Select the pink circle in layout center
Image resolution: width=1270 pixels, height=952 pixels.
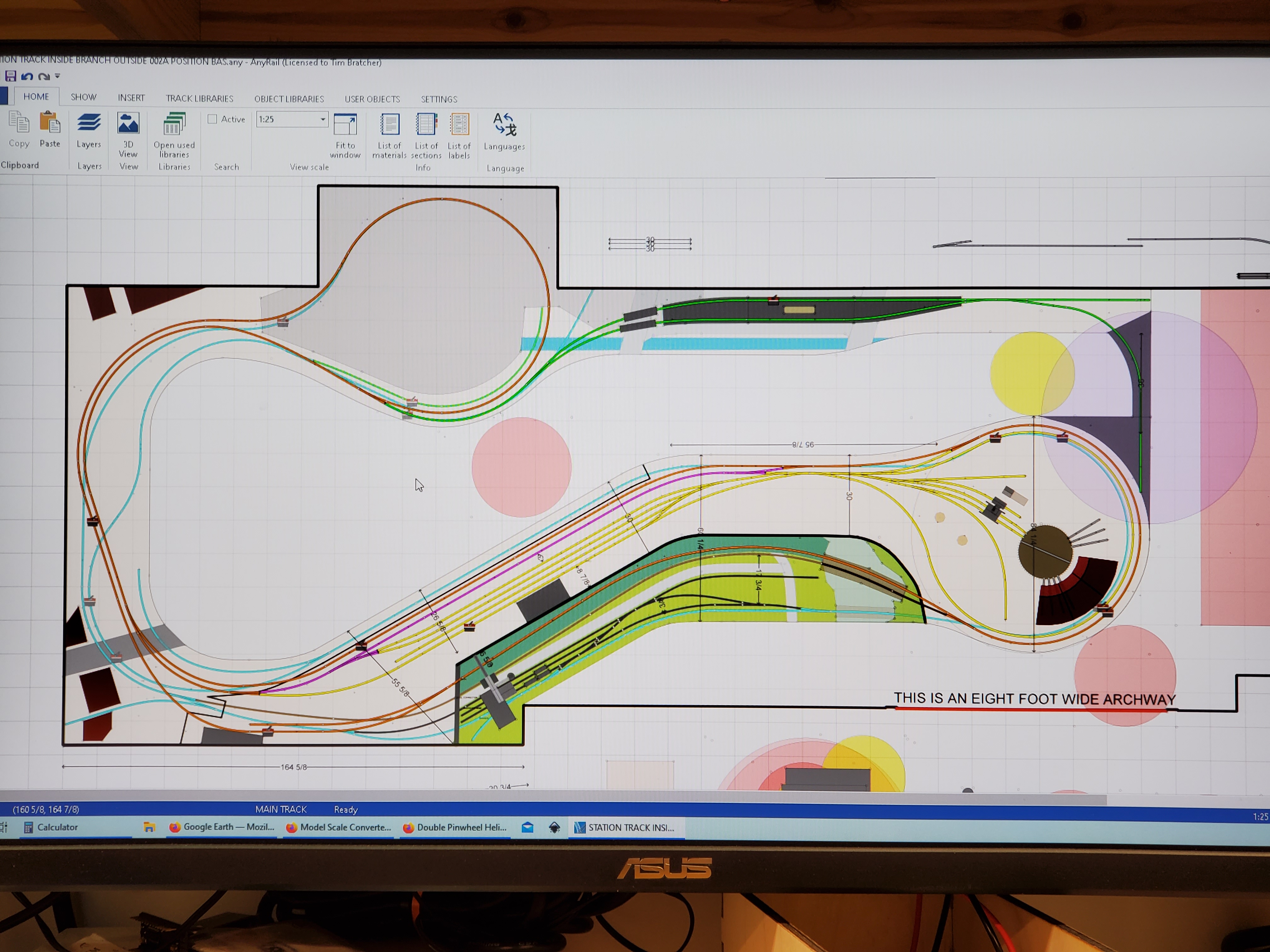[521, 467]
